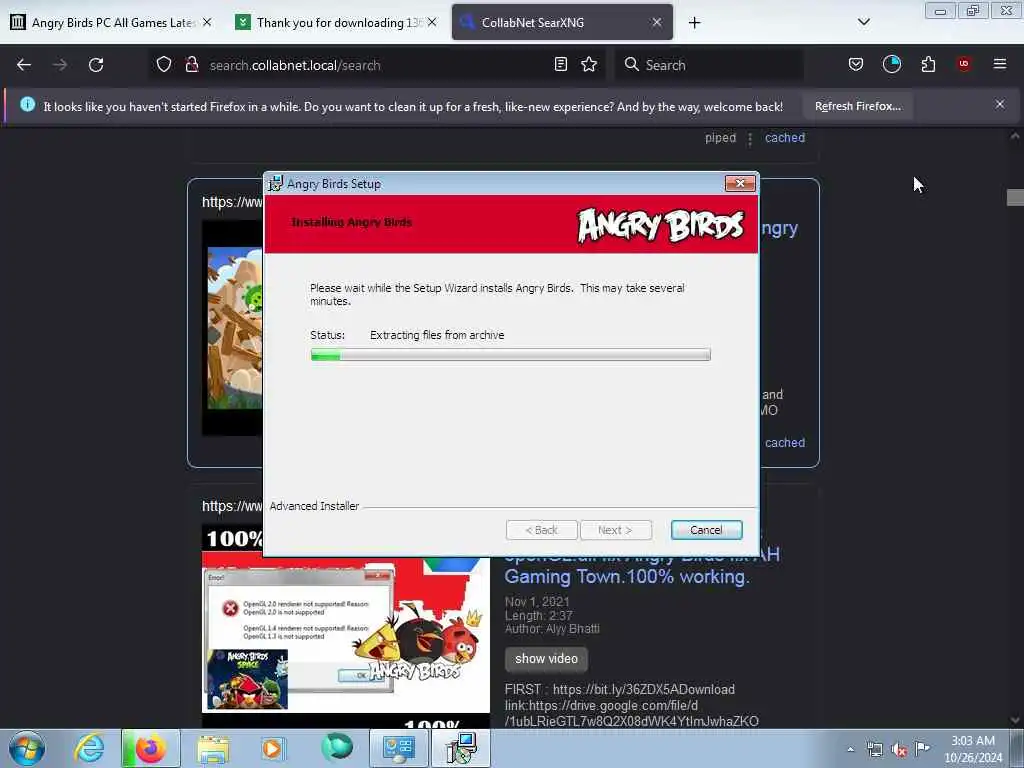Toggle reader view icon in address bar
This screenshot has height=768, width=1024.
pyautogui.click(x=560, y=65)
